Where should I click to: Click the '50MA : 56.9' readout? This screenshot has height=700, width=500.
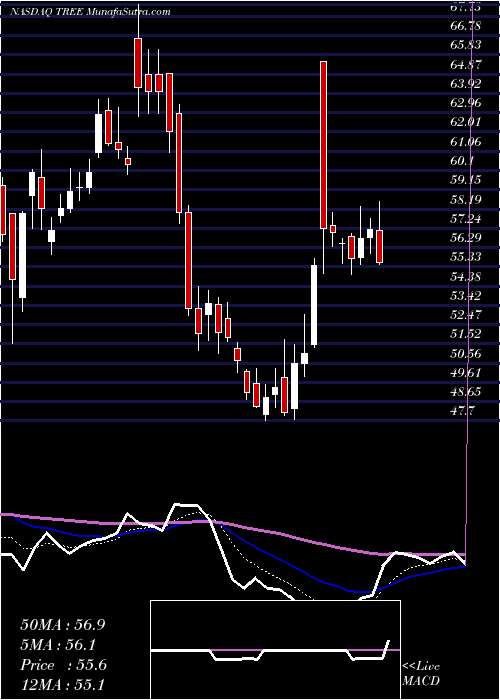pyautogui.click(x=63, y=625)
